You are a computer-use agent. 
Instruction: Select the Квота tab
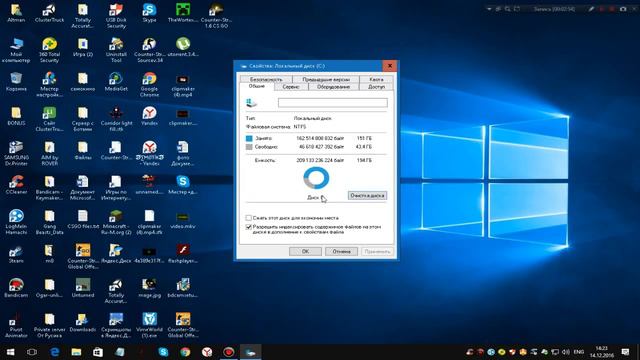pyautogui.click(x=376, y=79)
